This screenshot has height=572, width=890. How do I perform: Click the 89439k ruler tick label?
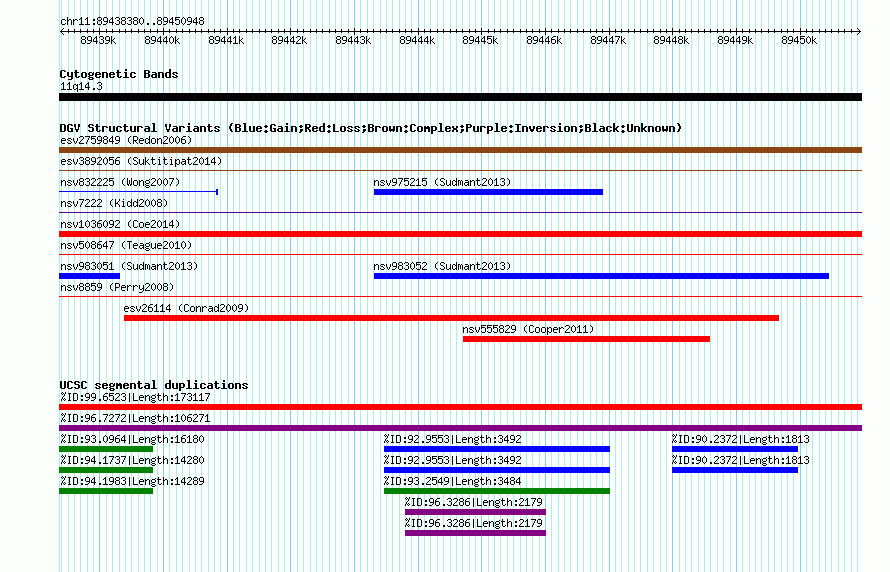(98, 40)
